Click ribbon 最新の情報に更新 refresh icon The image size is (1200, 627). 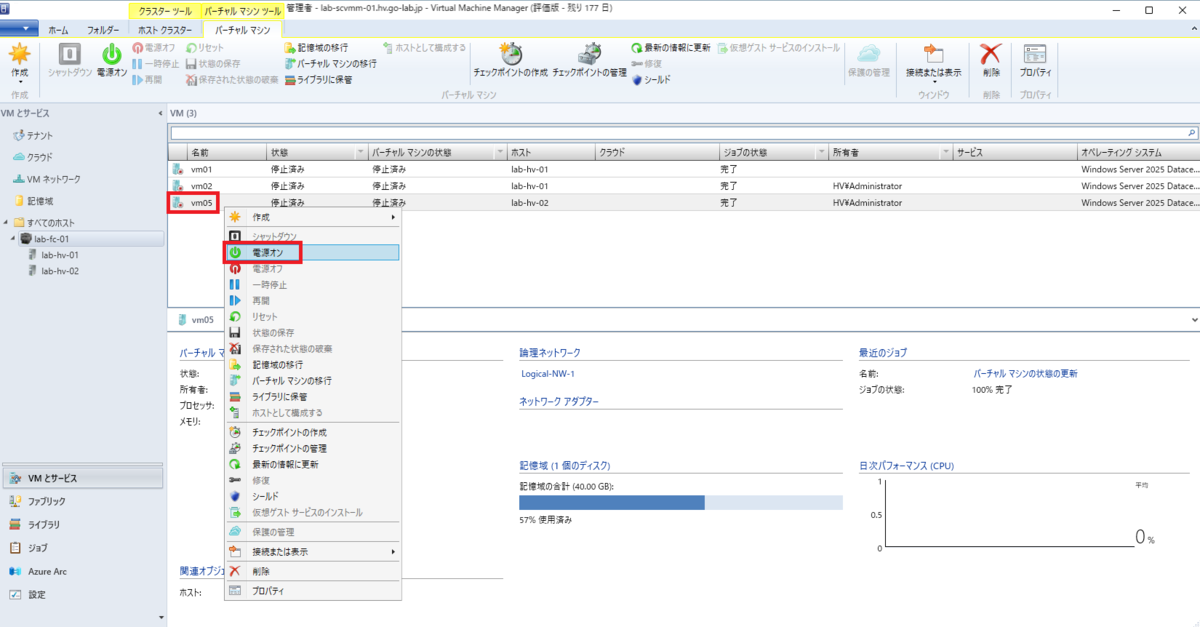pyautogui.click(x=637, y=47)
